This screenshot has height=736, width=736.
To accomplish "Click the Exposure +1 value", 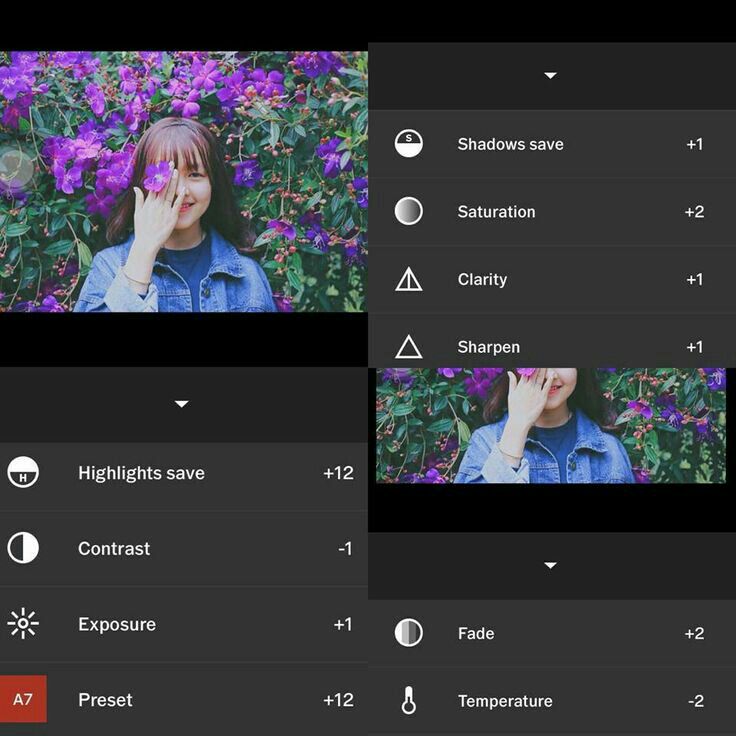I will tap(343, 624).
